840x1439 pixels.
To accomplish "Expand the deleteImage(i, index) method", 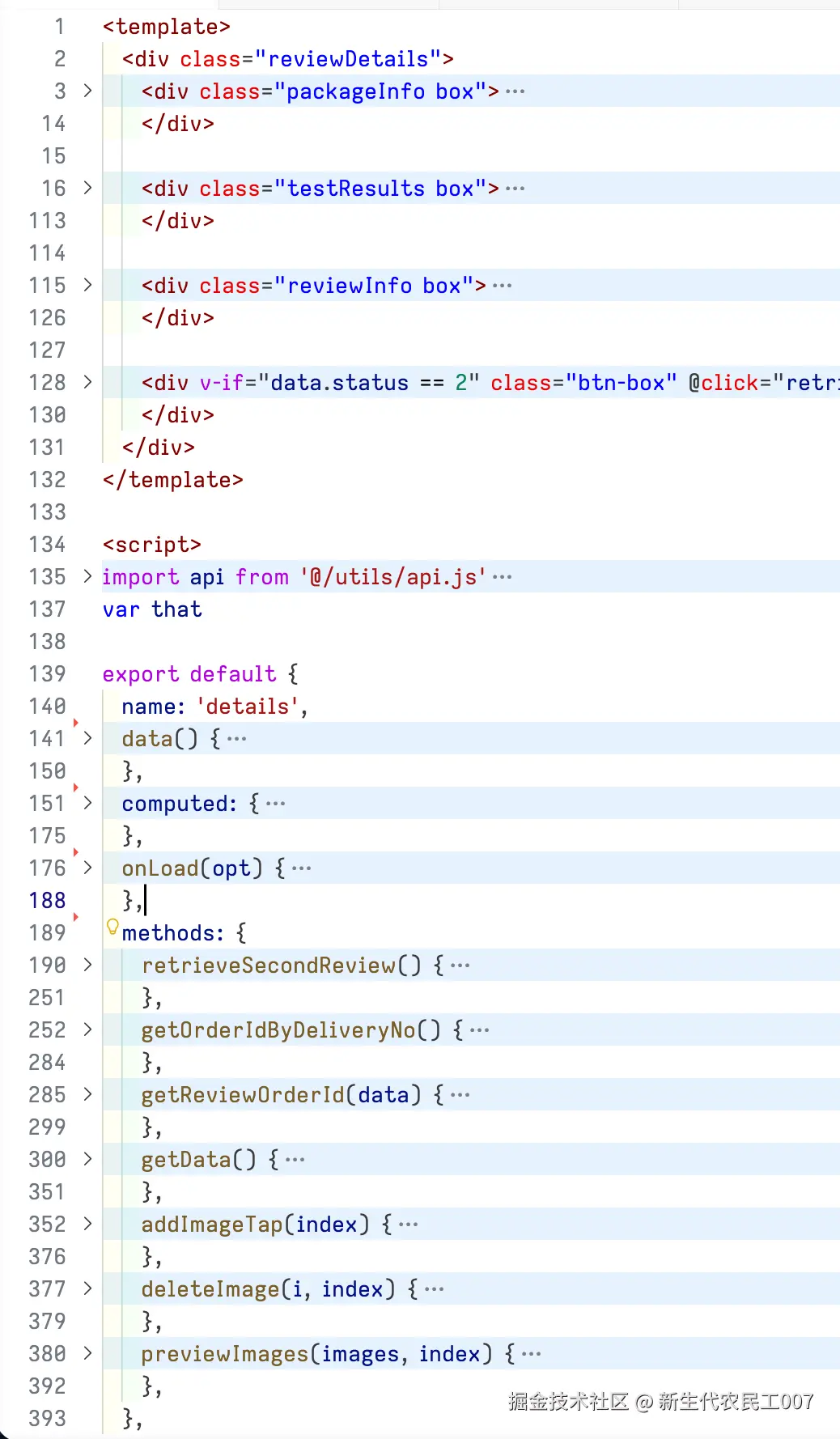I will point(87,1288).
